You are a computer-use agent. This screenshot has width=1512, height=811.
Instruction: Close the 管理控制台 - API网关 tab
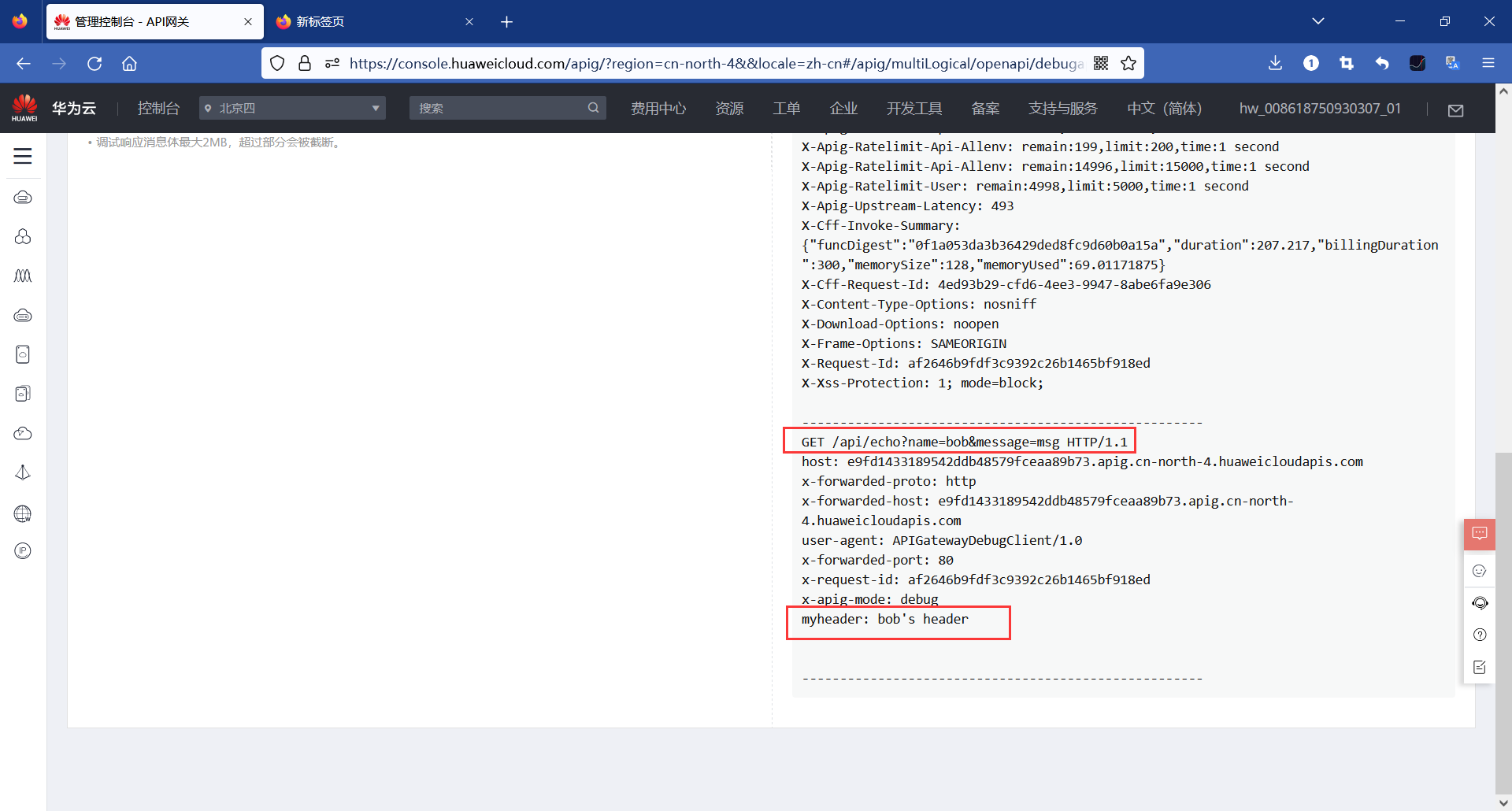(x=248, y=21)
